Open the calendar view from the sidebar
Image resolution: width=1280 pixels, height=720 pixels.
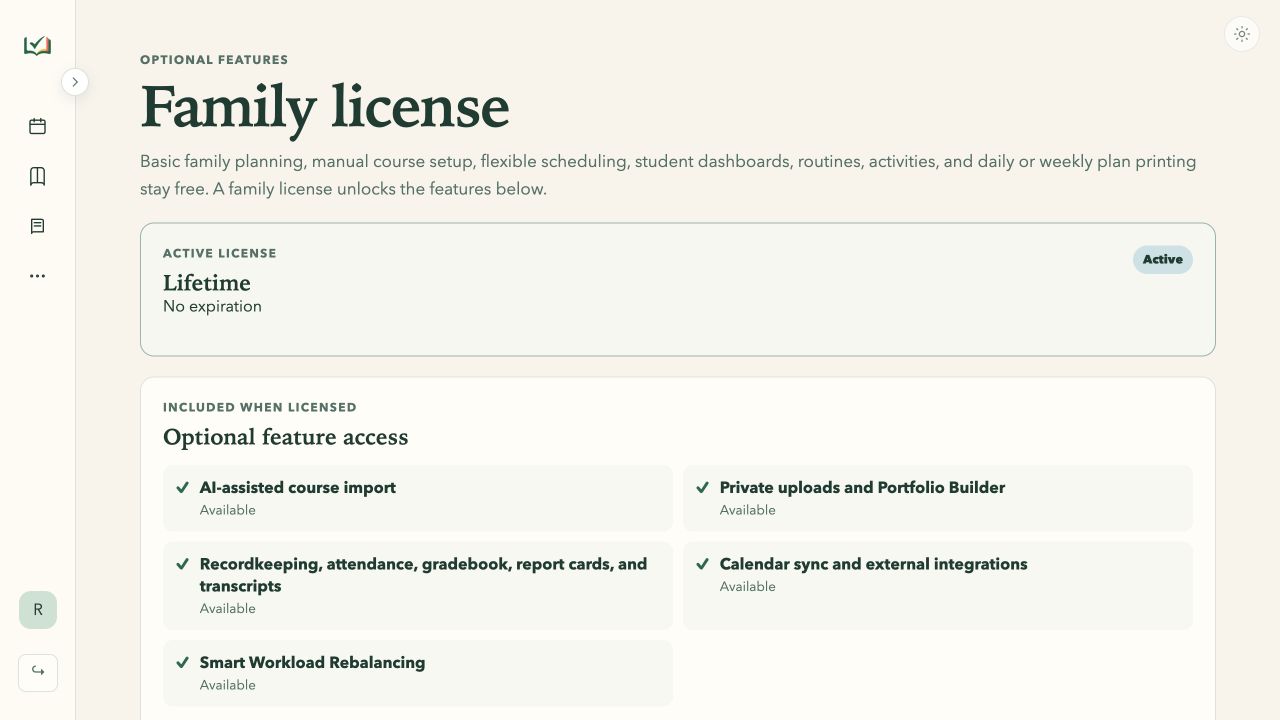(x=38, y=126)
